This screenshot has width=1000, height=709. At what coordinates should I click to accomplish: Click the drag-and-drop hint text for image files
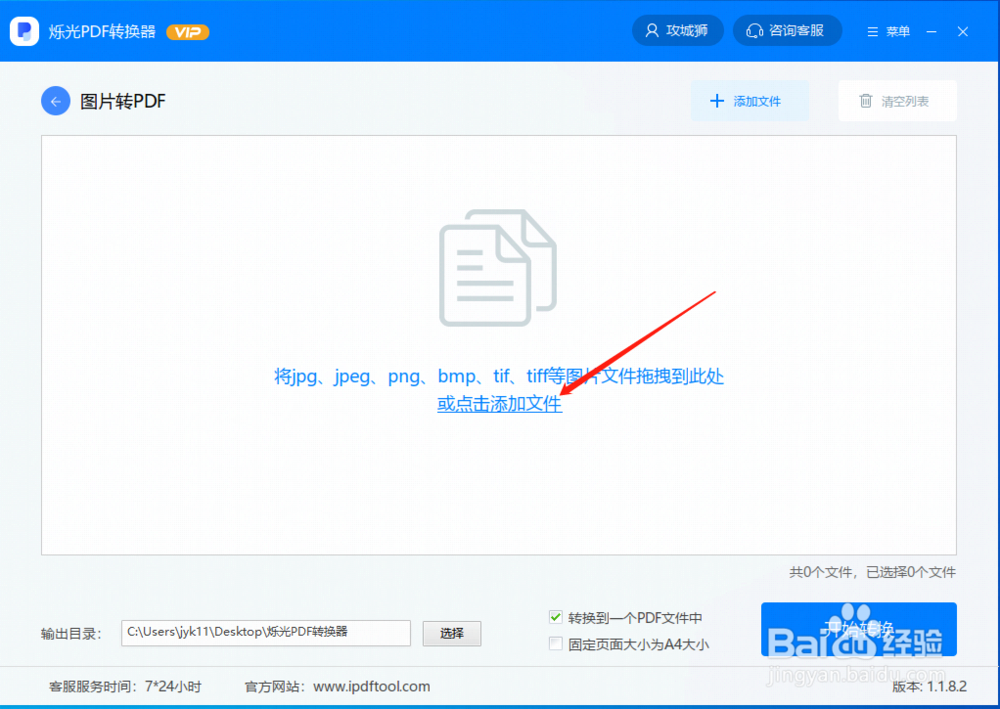click(x=499, y=376)
